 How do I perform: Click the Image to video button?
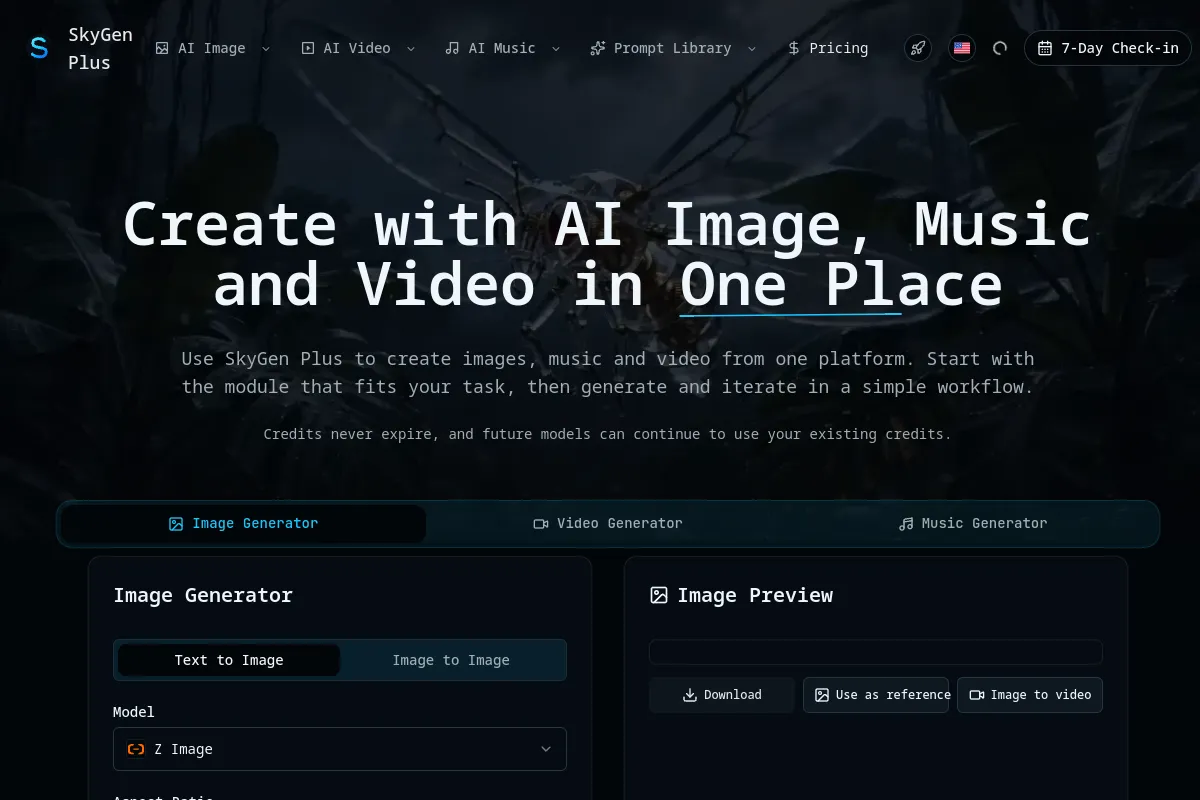[x=1030, y=695]
